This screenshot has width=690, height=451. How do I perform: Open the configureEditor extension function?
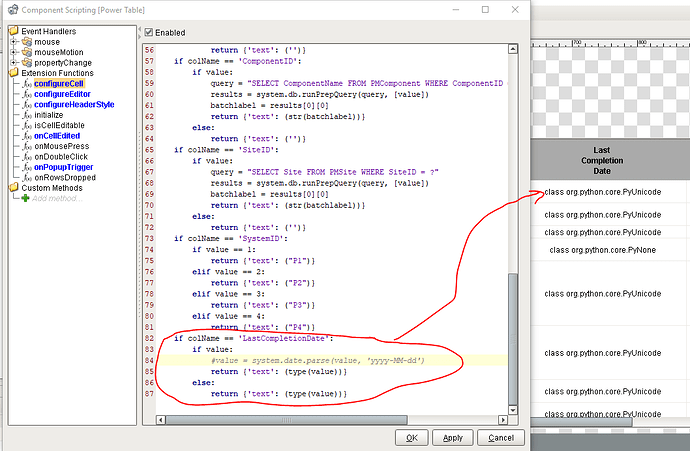(62, 94)
